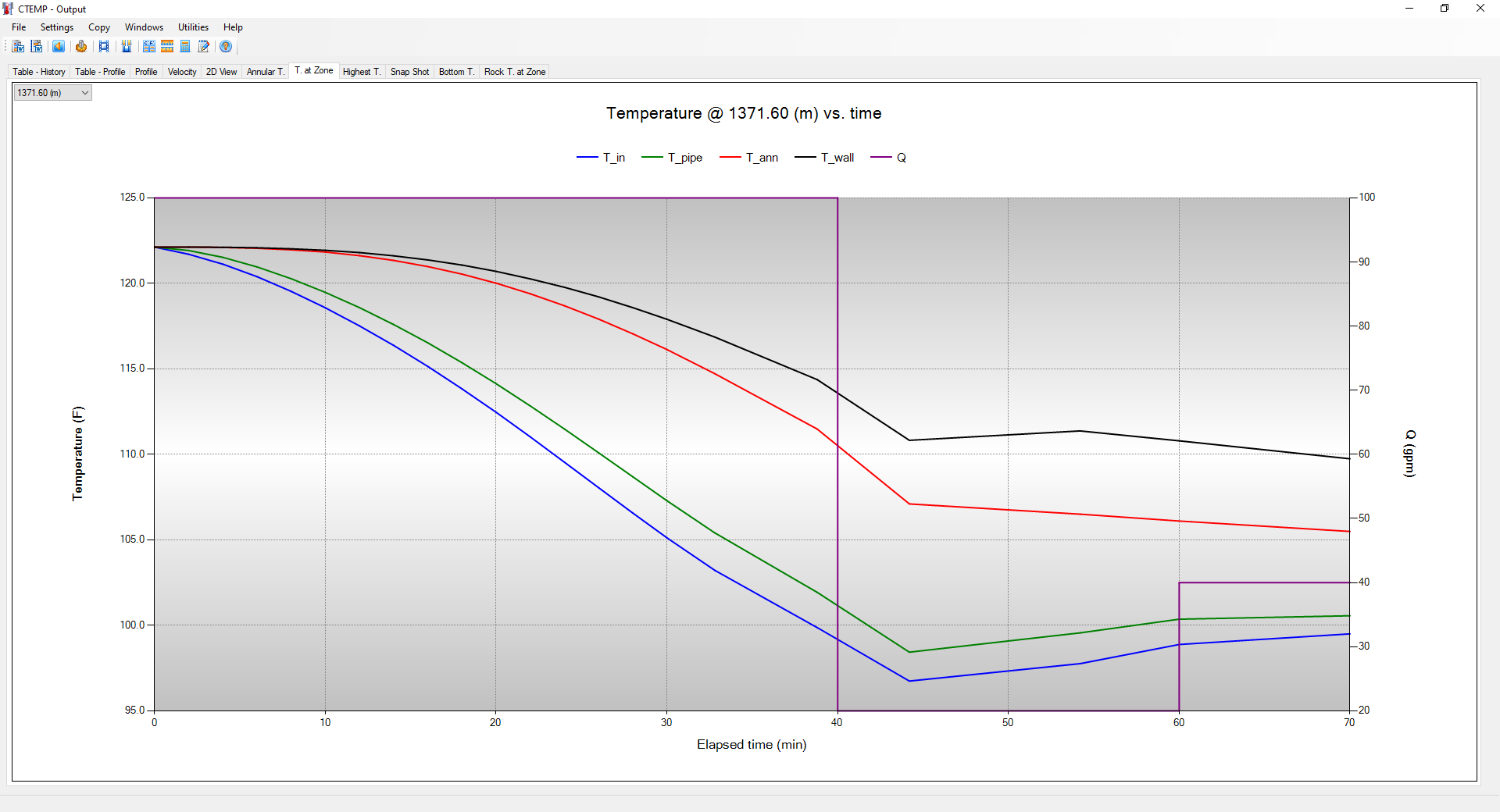The image size is (1500, 812).
Task: Open the calculator toolbar icon
Action: [185, 47]
